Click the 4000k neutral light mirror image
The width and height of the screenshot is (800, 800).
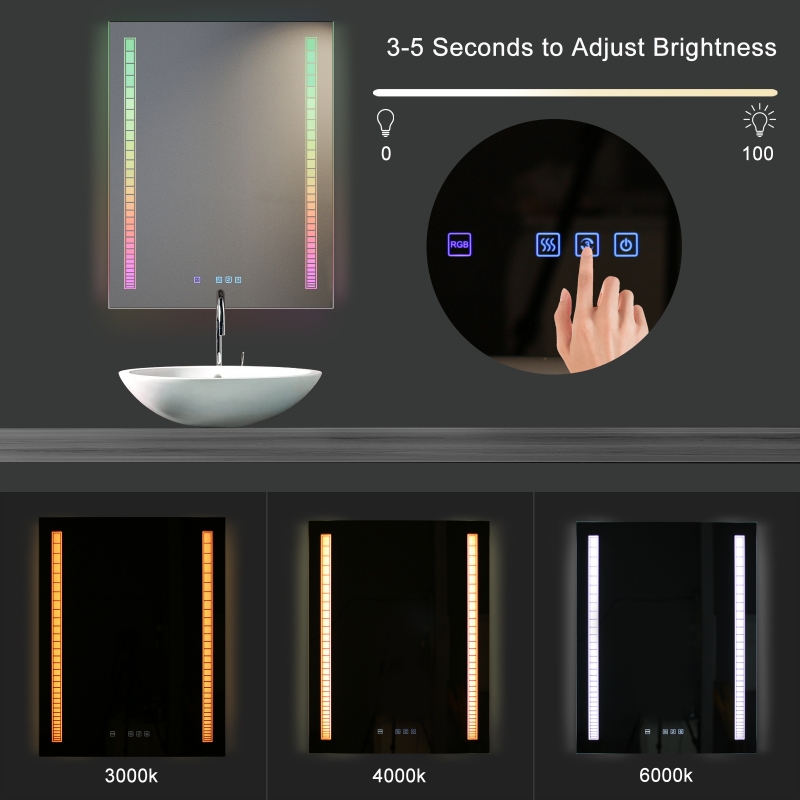(399, 636)
